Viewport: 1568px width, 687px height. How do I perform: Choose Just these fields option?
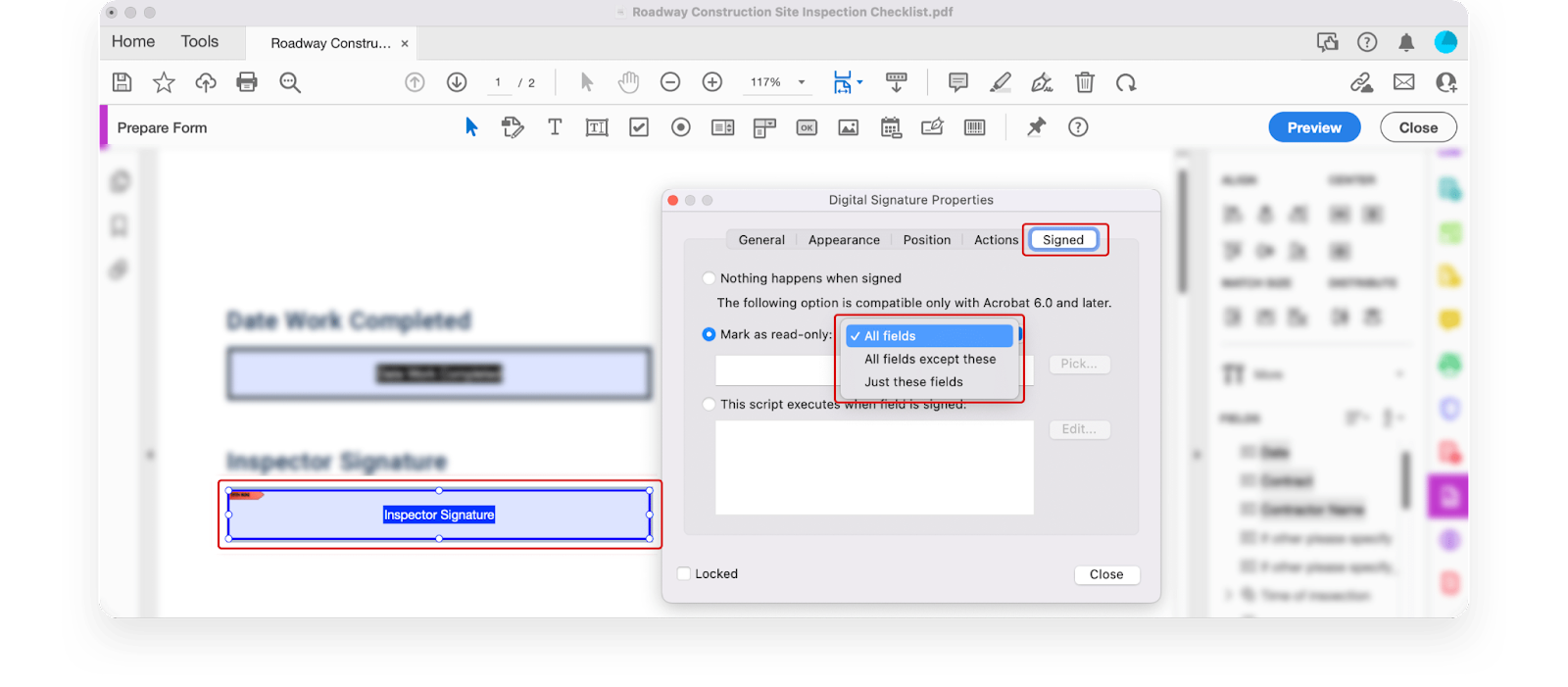pos(913,382)
